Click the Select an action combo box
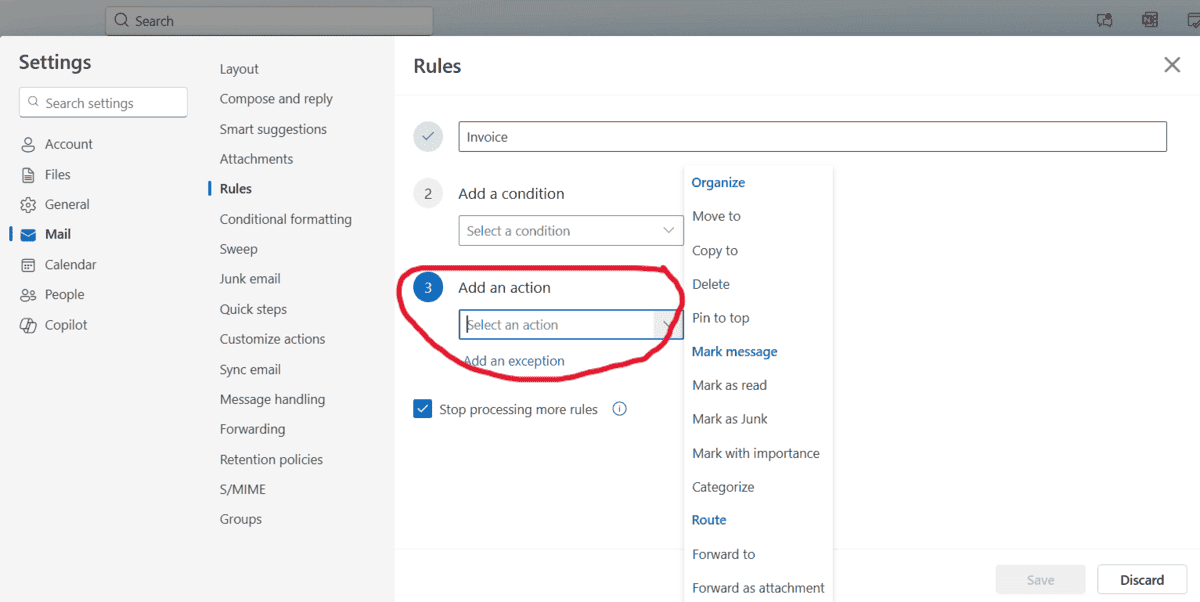 coord(571,325)
